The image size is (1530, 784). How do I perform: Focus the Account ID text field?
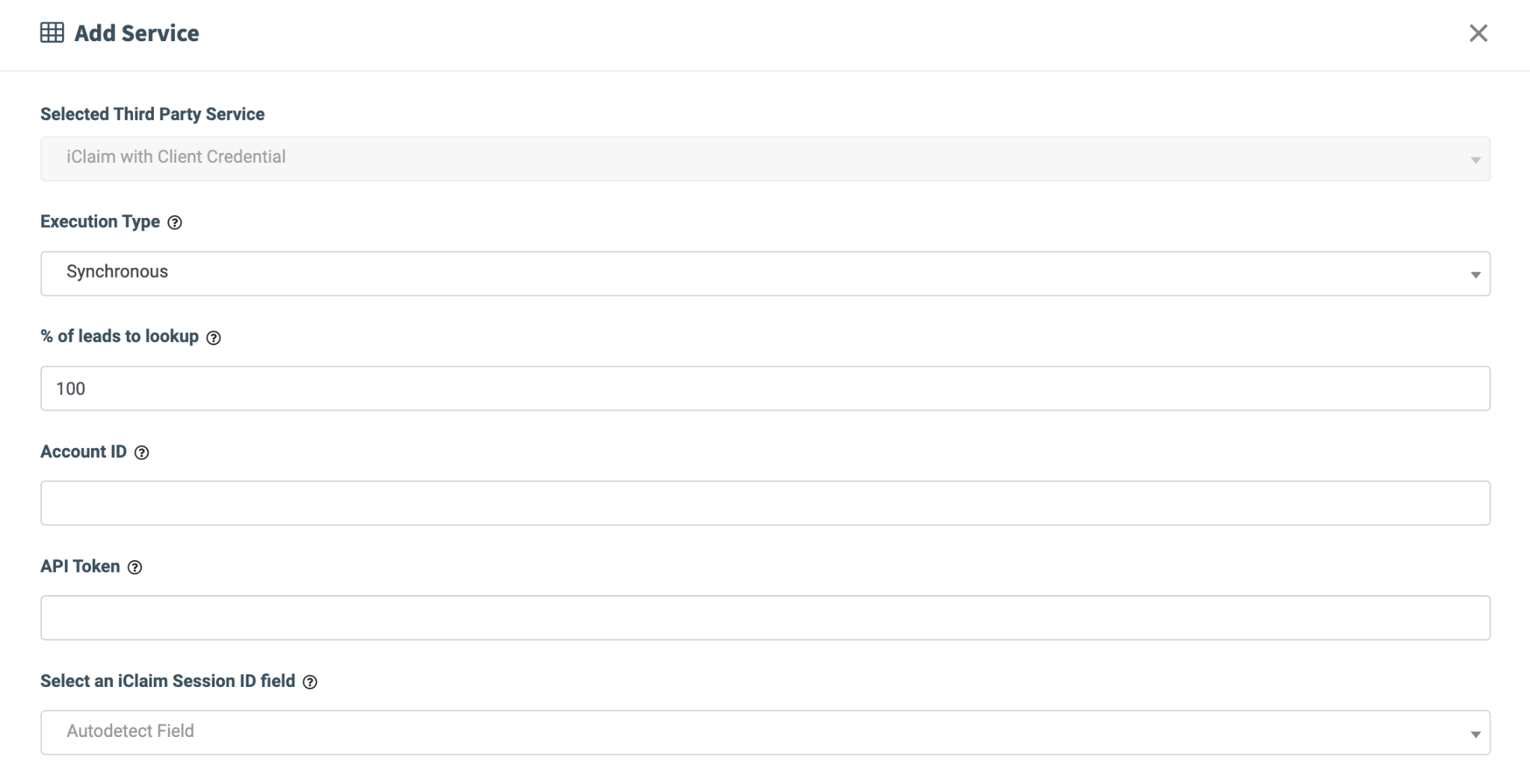point(765,503)
